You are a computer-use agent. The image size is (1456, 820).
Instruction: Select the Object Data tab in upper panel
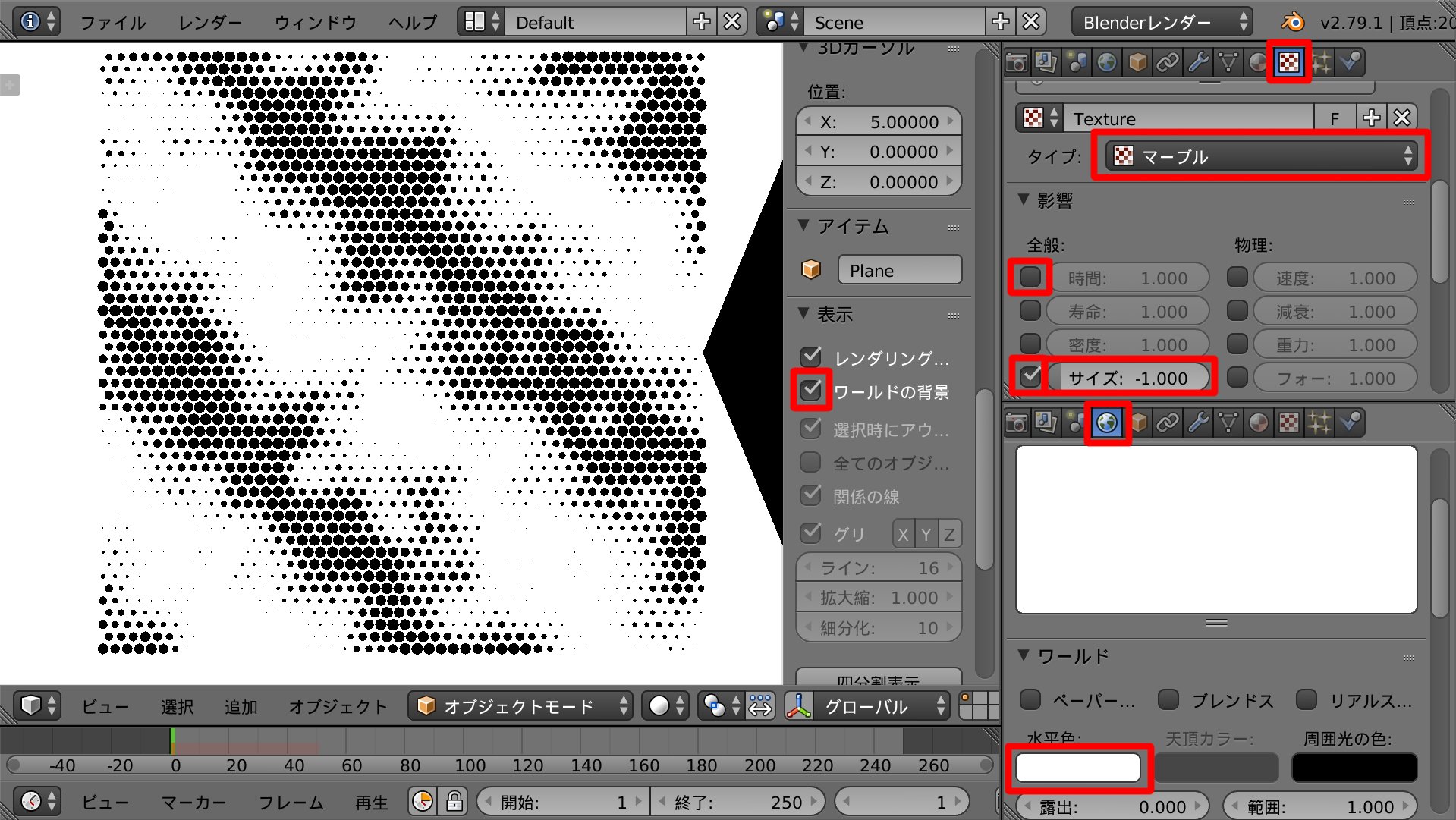click(1228, 62)
